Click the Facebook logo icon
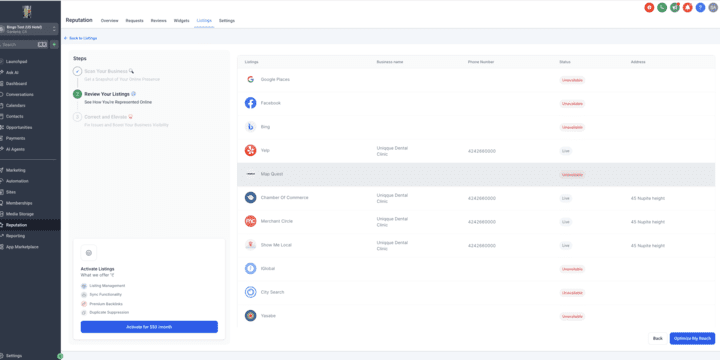The width and height of the screenshot is (720, 360). tap(250, 103)
